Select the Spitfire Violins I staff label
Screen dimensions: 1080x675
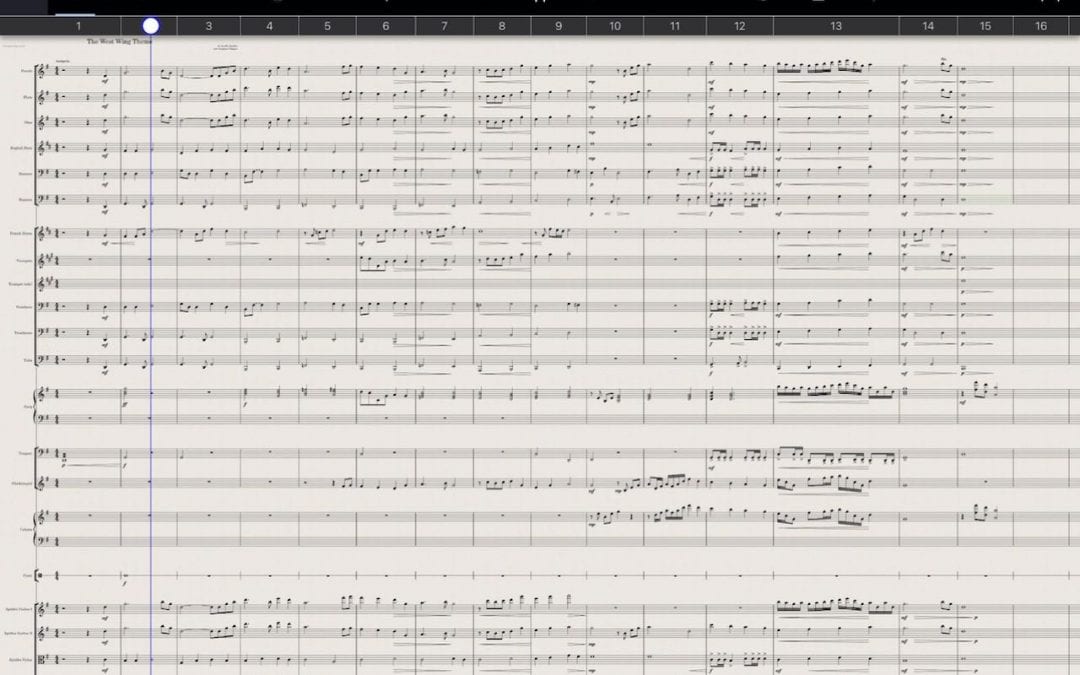[x=19, y=610]
